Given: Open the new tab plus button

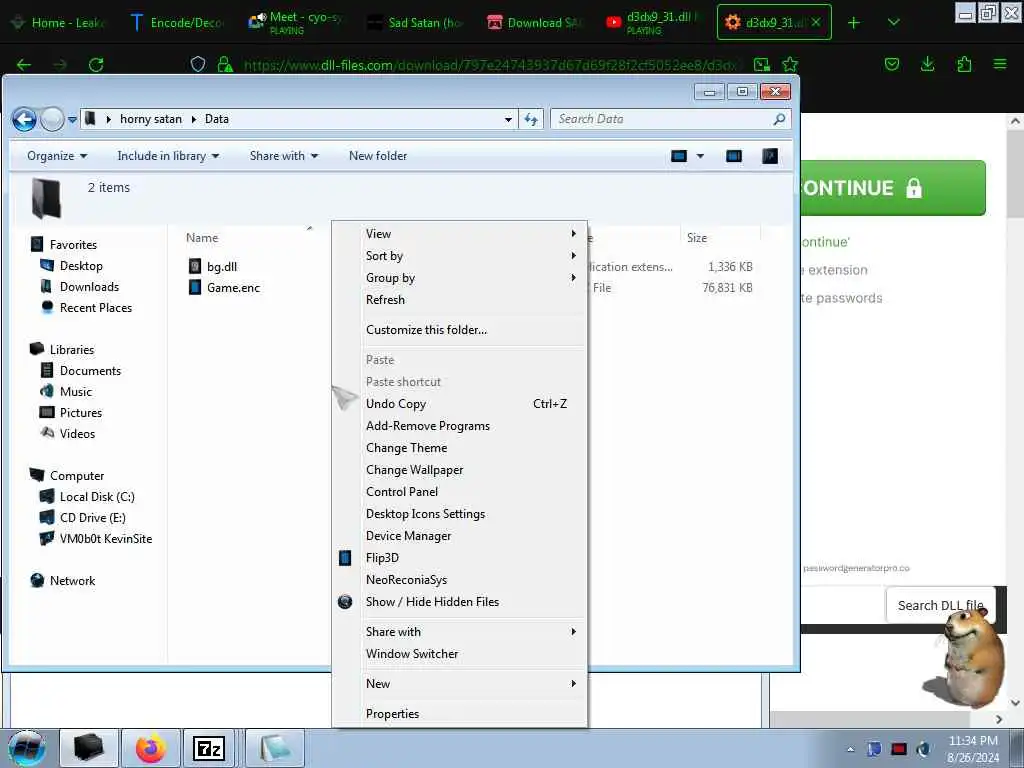Looking at the screenshot, I should pos(854,23).
